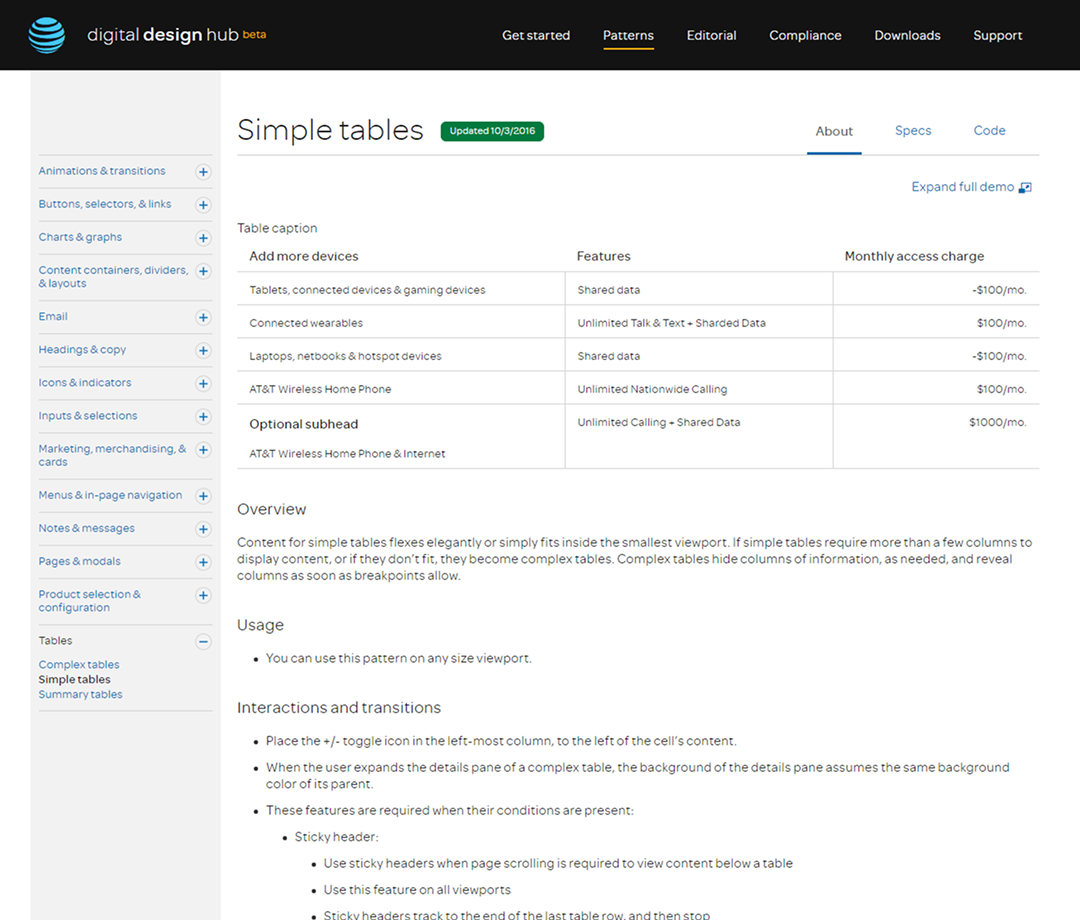Viewport: 1080px width, 920px height.
Task: Open the Headings & copy link
Action: [82, 349]
